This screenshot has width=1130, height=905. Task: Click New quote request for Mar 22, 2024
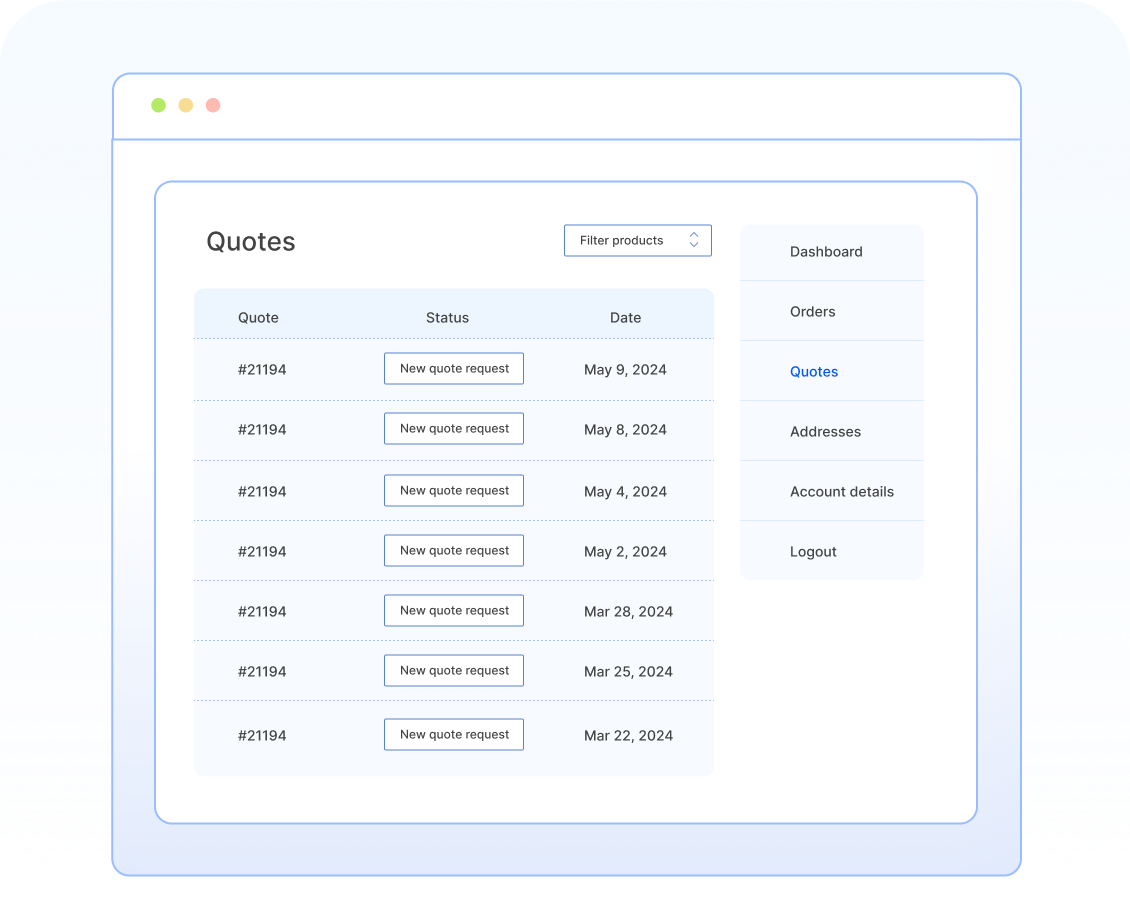click(453, 734)
